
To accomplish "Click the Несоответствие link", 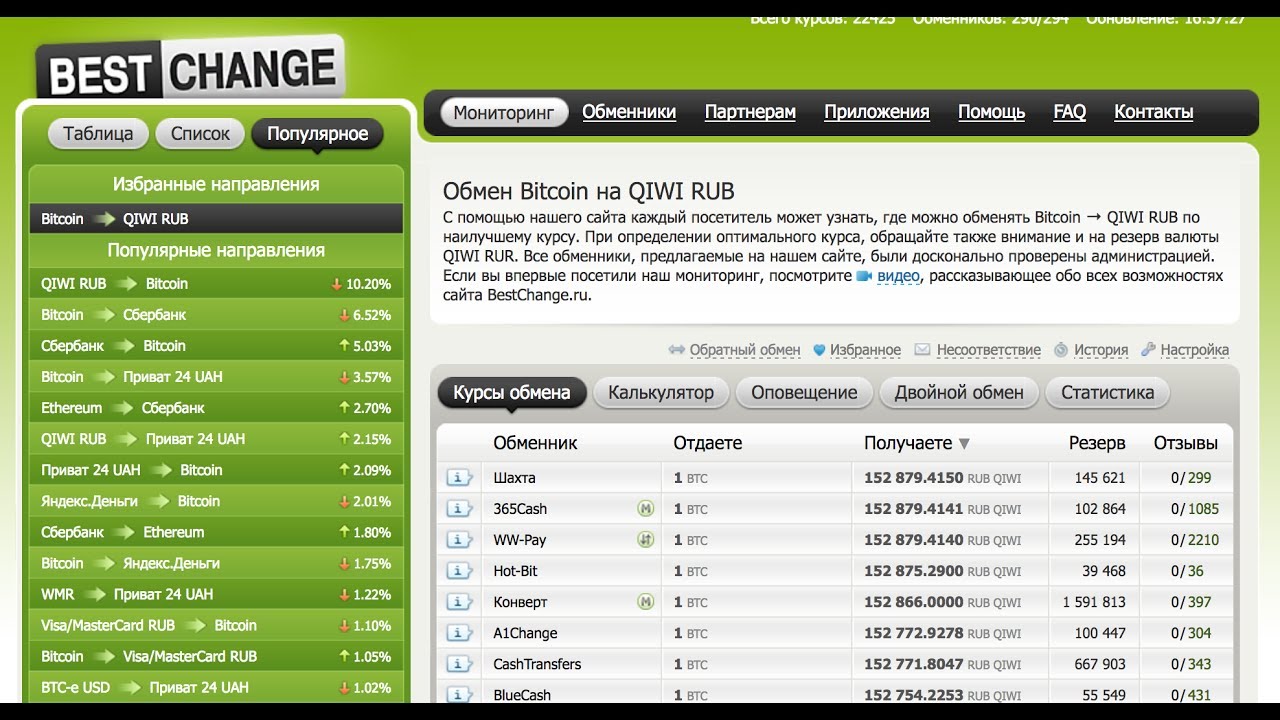I will (x=988, y=350).
